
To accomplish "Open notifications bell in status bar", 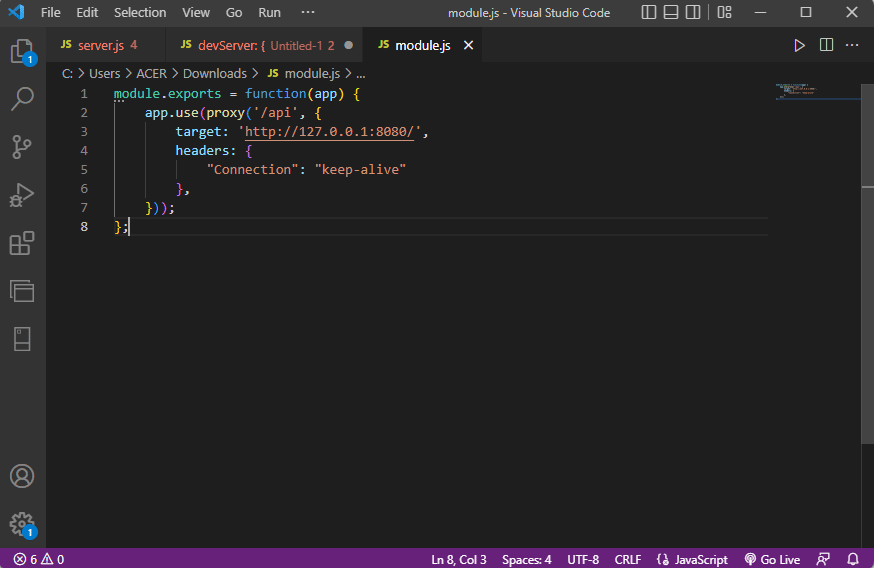I will (853, 559).
